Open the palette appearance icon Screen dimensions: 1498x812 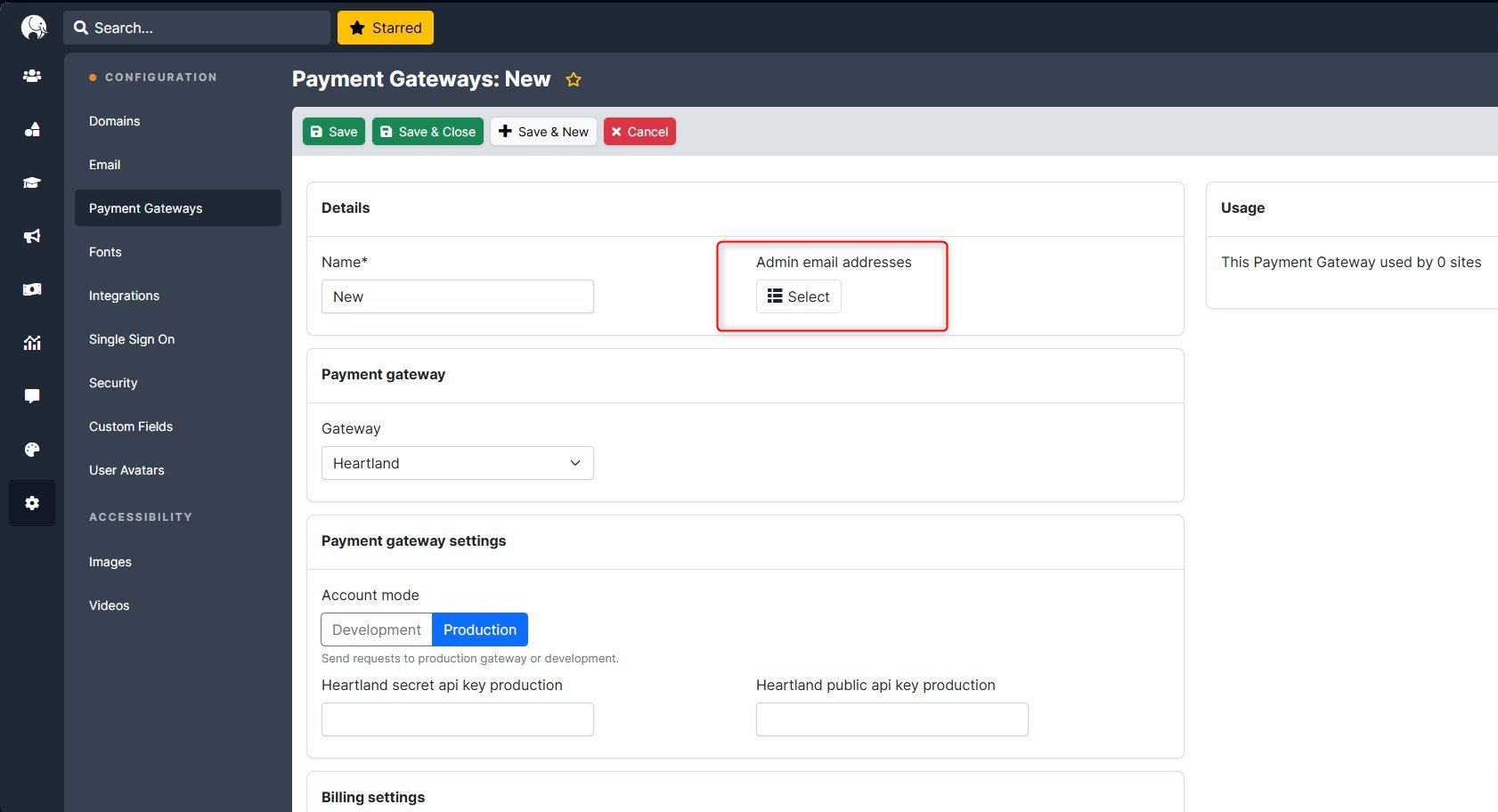click(x=32, y=450)
